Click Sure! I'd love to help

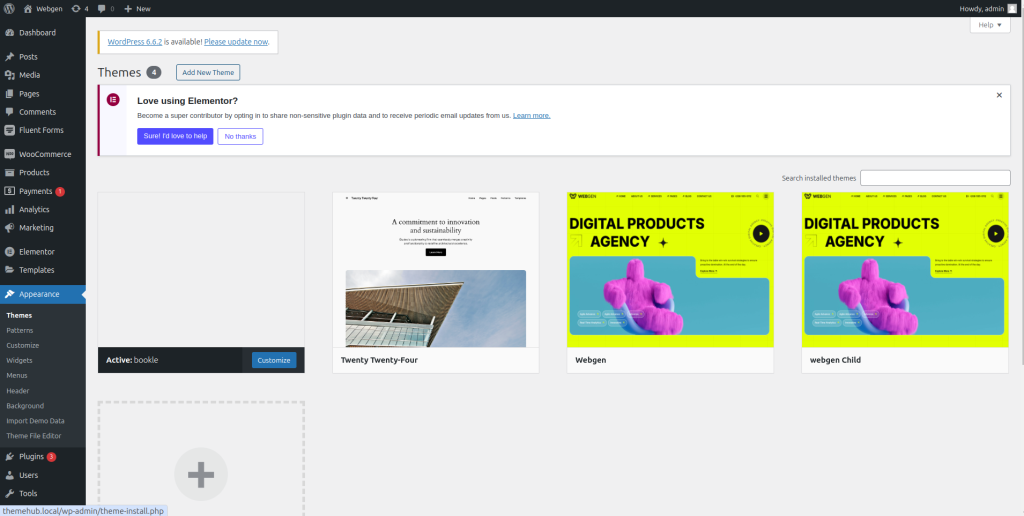click(175, 136)
